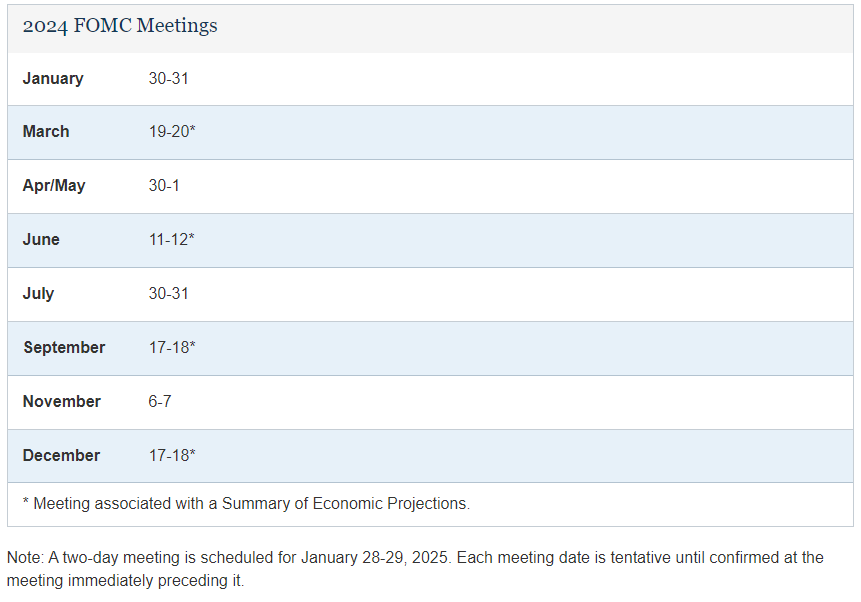Select the January month label
Screen dimensions: 861x602
point(53,79)
